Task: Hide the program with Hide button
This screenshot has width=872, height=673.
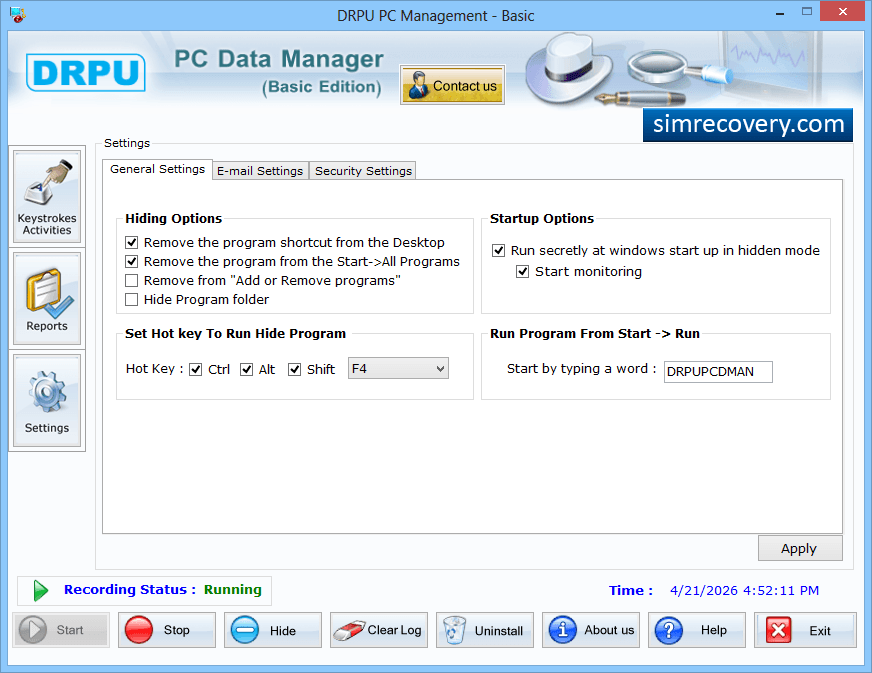Action: coord(272,630)
